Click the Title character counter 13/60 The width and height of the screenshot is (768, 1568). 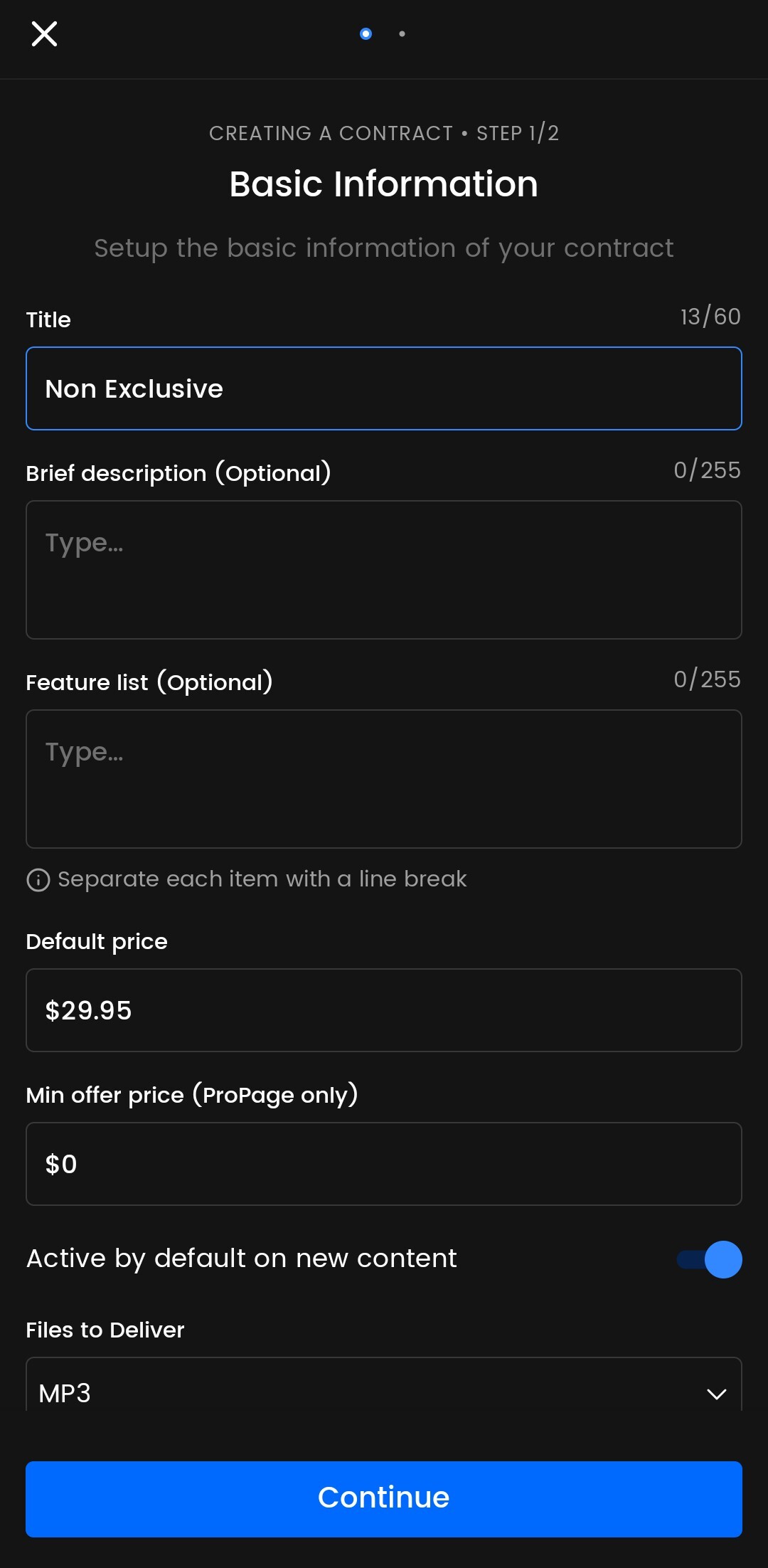(710, 317)
